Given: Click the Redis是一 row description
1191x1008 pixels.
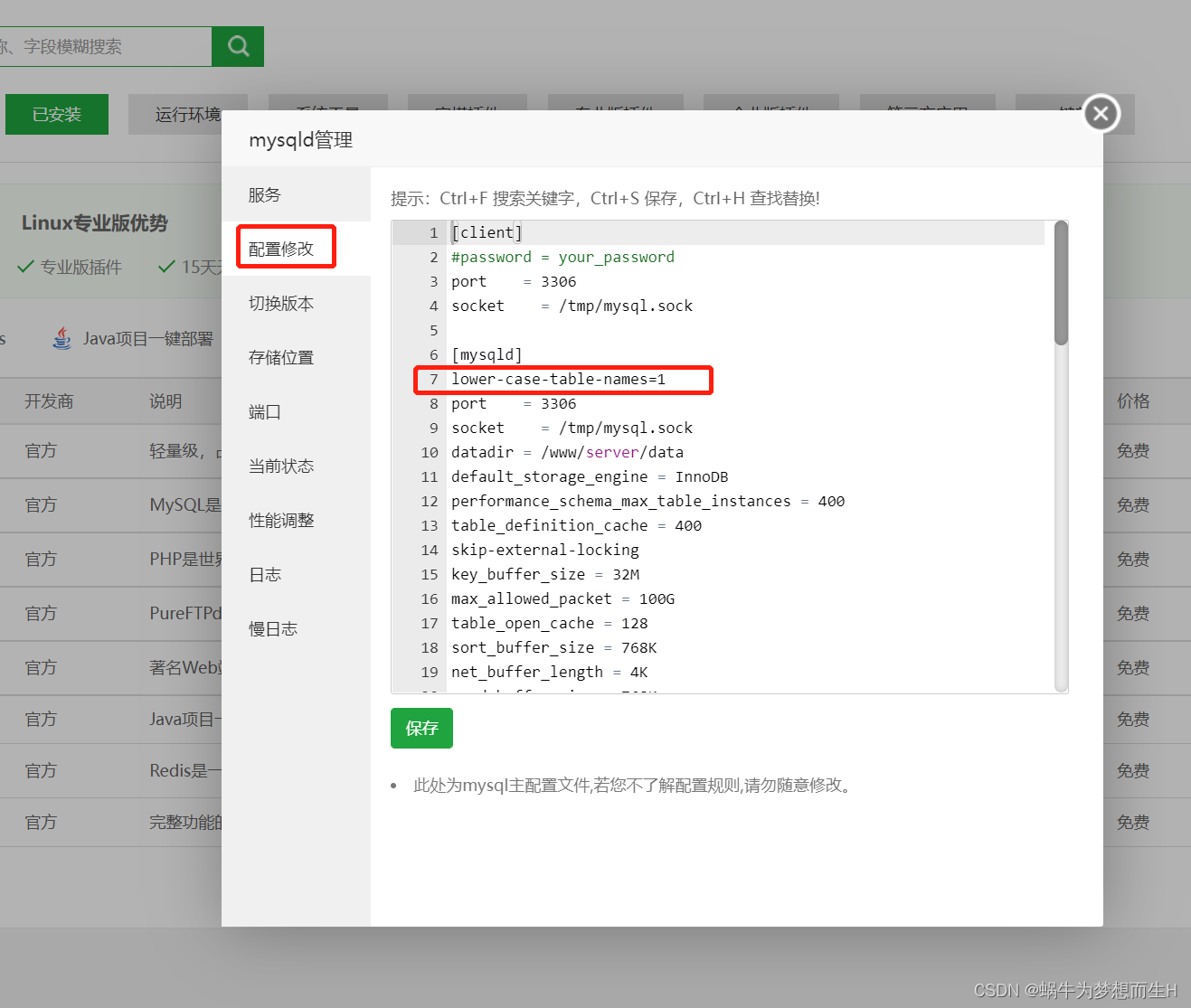Looking at the screenshot, I should coord(185,770).
